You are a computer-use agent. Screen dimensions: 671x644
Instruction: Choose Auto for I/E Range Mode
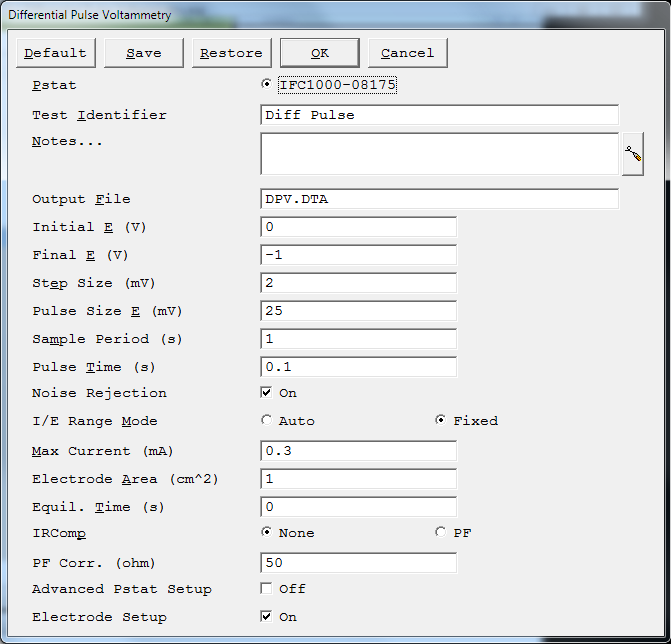266,420
